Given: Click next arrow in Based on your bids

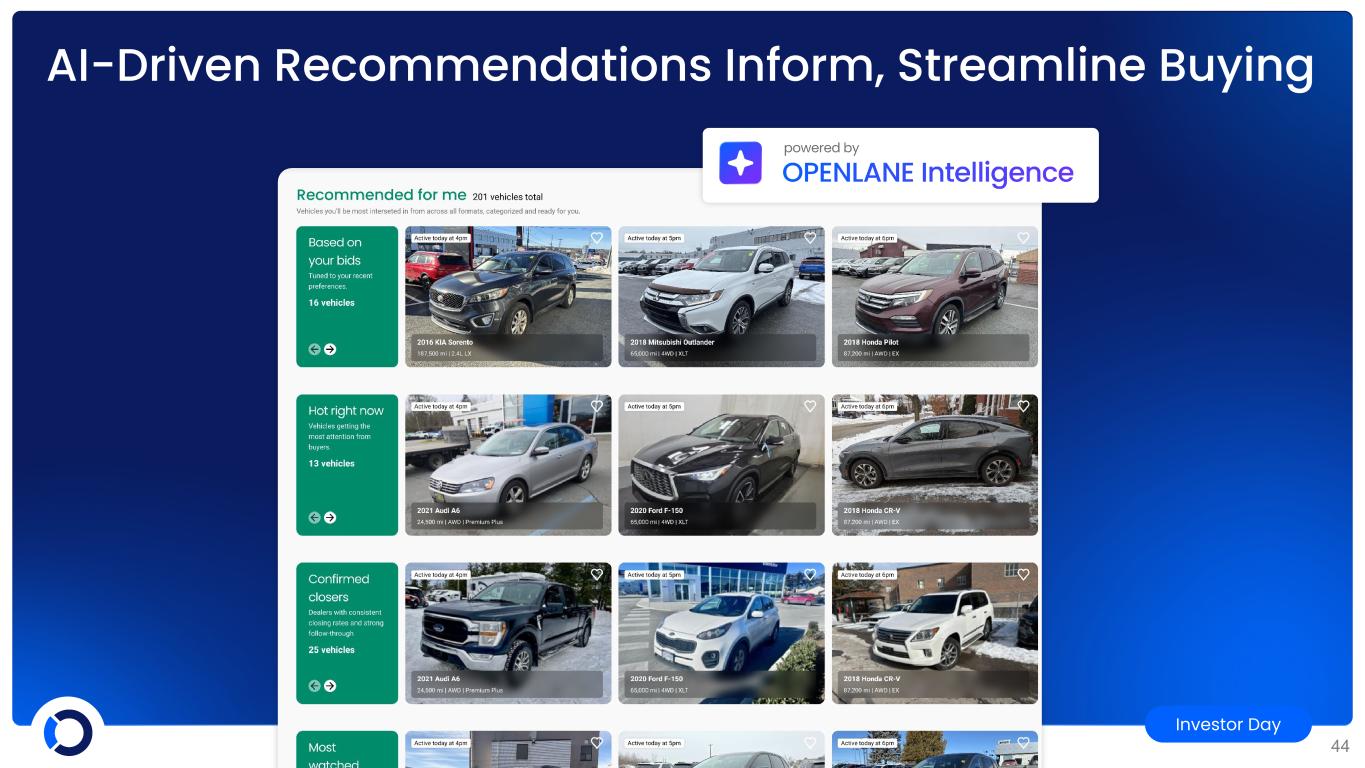Looking at the screenshot, I should pos(330,349).
